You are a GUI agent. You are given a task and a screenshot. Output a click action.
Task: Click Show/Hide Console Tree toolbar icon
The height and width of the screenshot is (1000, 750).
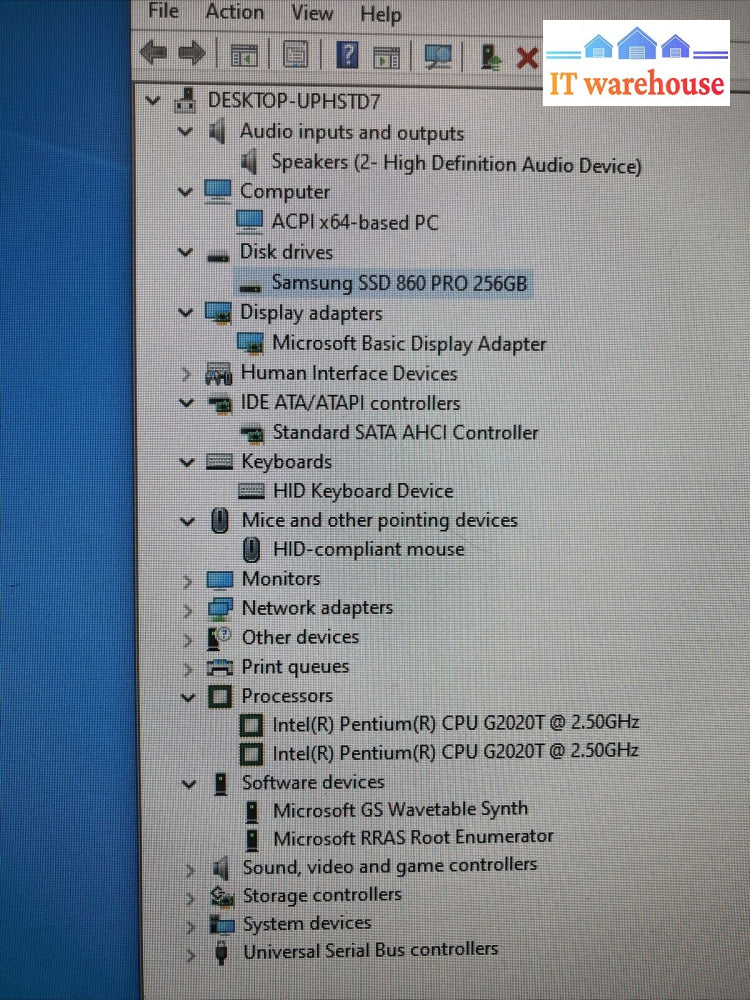coord(244,55)
